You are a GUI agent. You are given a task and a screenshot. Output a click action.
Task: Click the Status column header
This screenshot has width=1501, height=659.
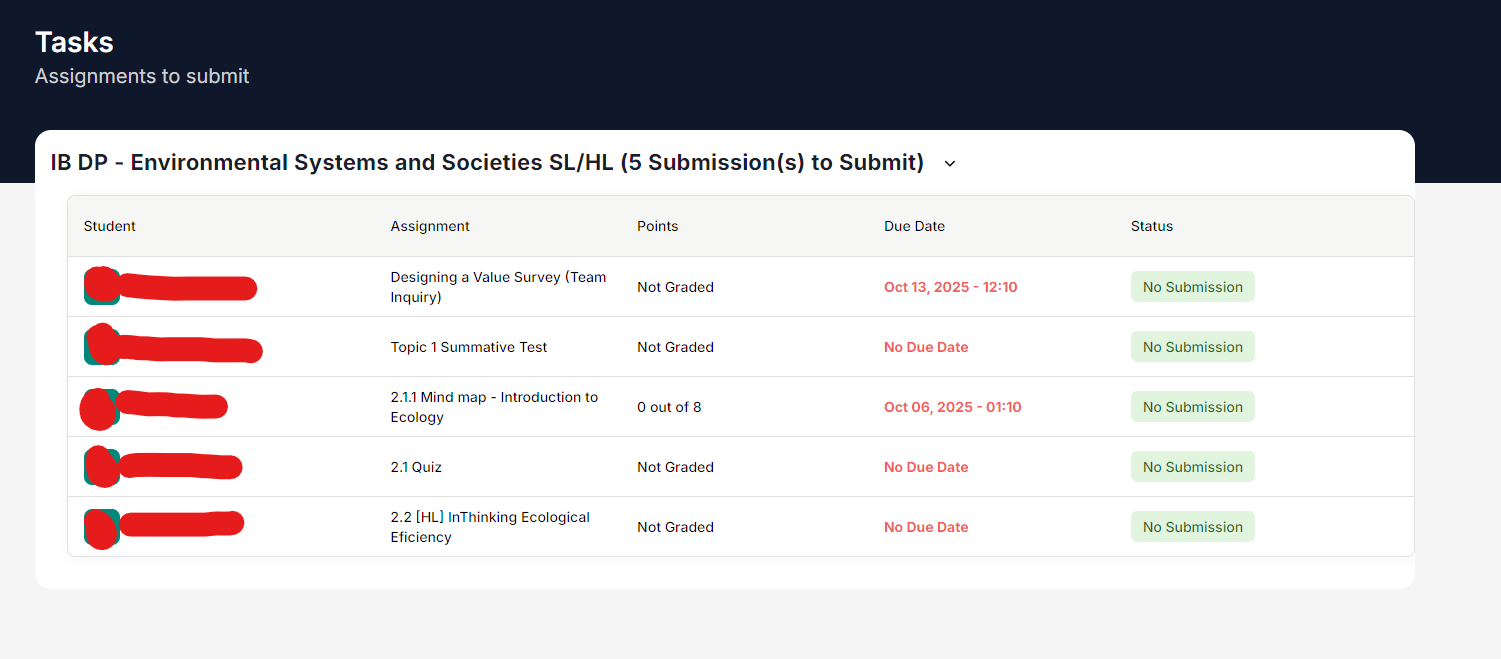click(1152, 226)
